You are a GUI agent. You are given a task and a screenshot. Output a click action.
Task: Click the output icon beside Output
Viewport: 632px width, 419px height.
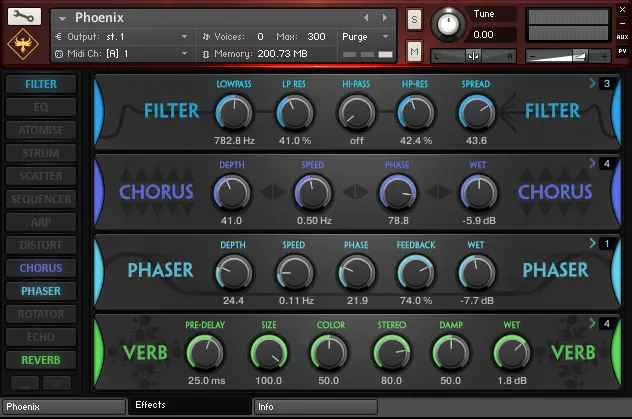(x=58, y=37)
